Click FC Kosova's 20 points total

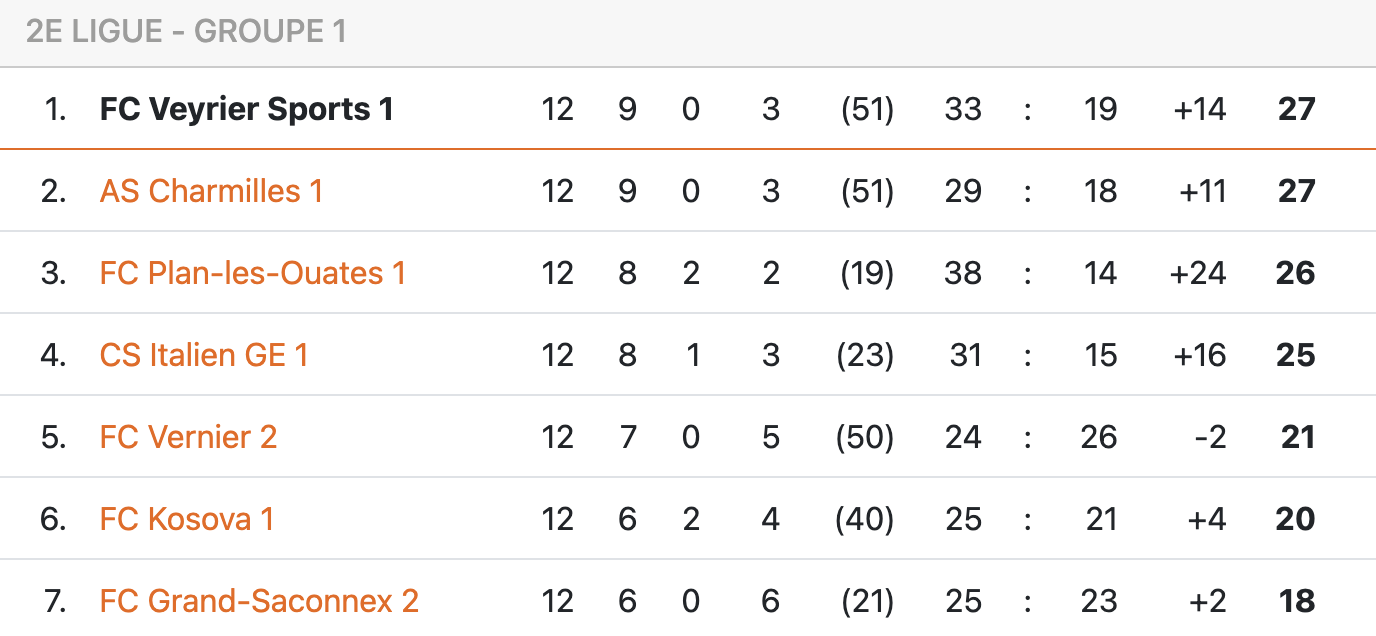point(1296,519)
